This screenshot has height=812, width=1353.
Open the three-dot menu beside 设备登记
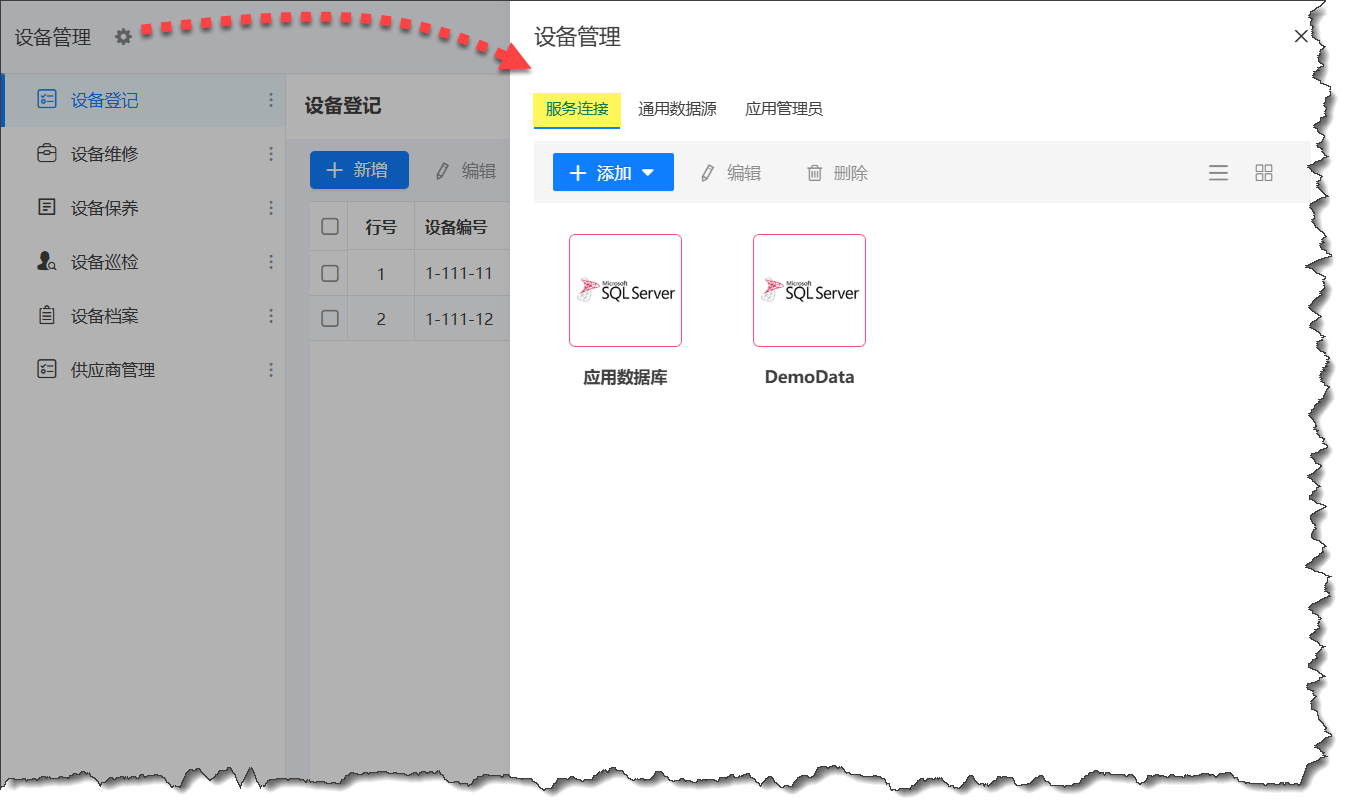[x=270, y=100]
